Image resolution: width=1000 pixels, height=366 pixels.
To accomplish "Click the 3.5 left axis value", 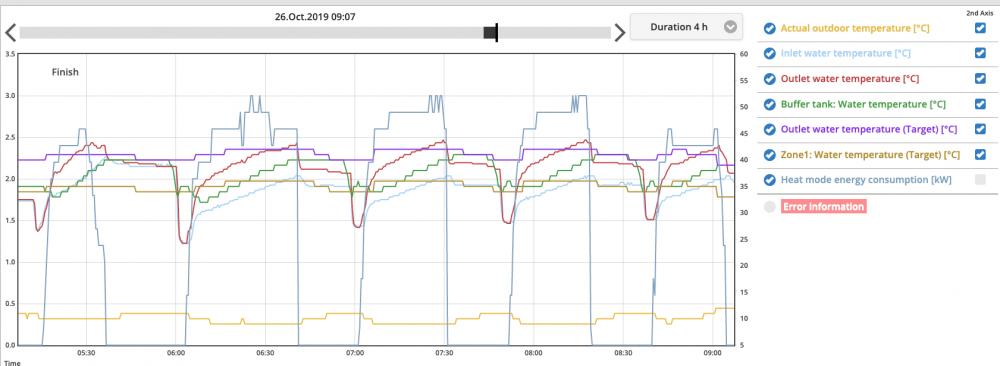I will (x=10, y=54).
